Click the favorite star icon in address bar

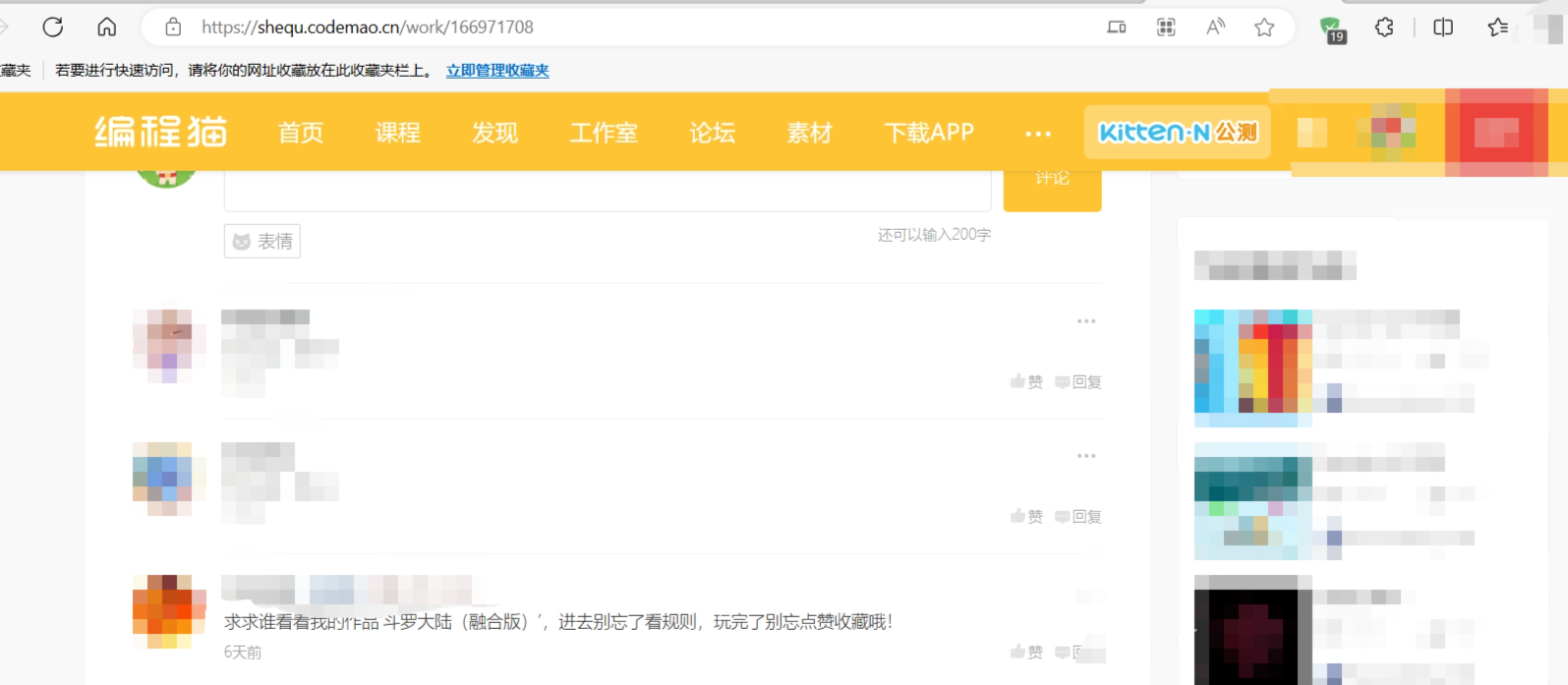1264,28
